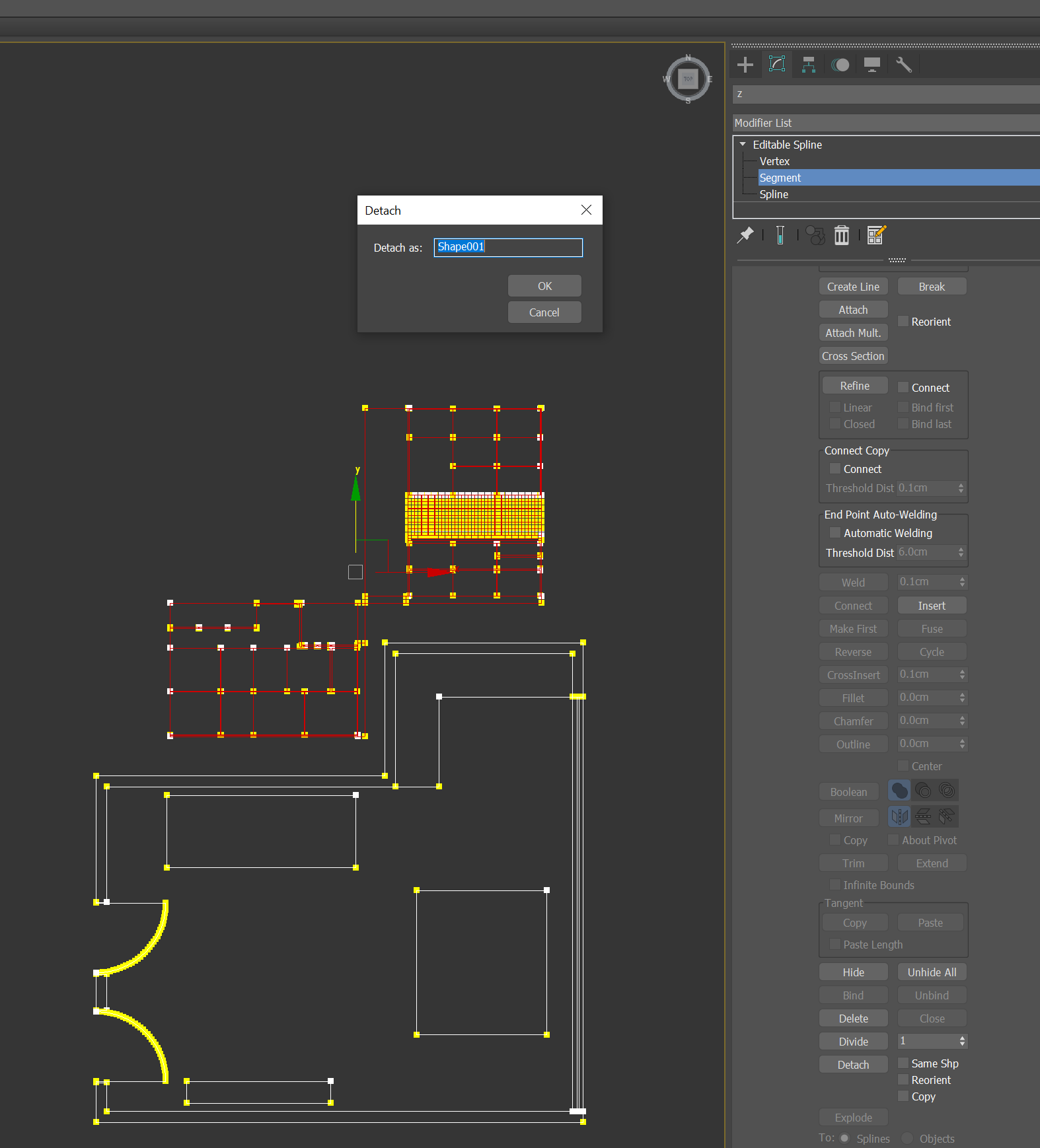Viewport: 1040px width, 1148px height.
Task: Click the Divide count spinner arrows
Action: point(962,1041)
